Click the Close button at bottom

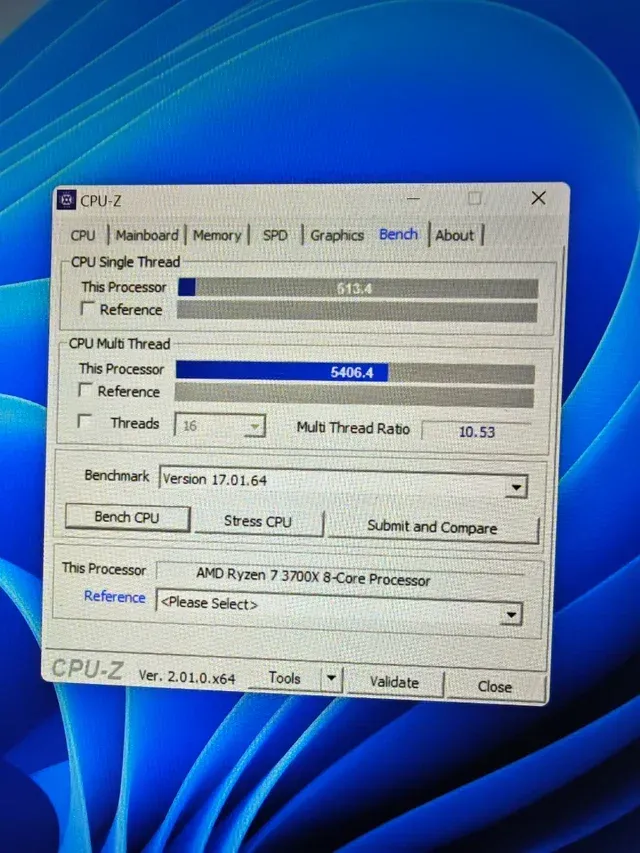click(495, 687)
